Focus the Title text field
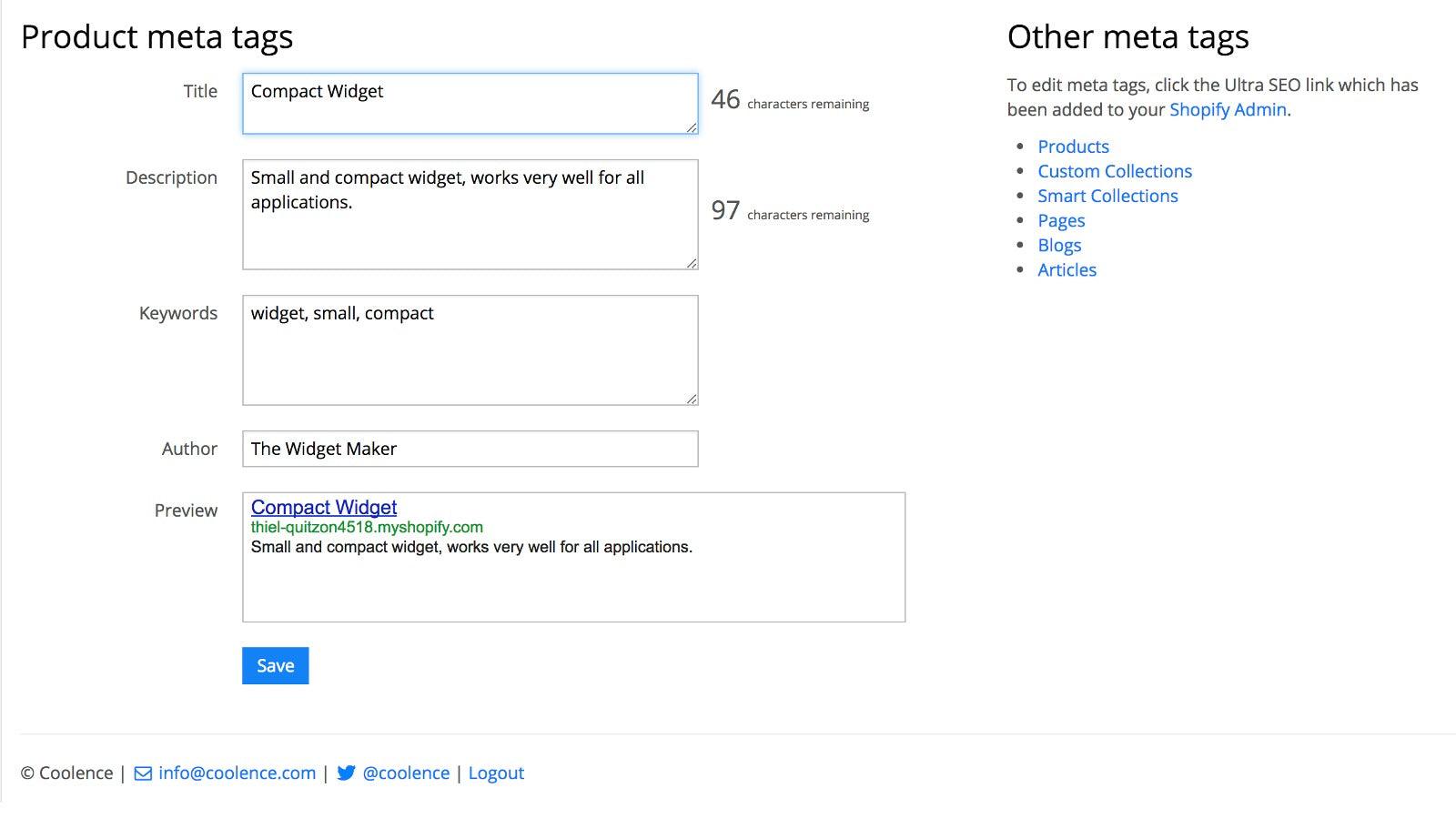The height and width of the screenshot is (819, 1456). 470,104
